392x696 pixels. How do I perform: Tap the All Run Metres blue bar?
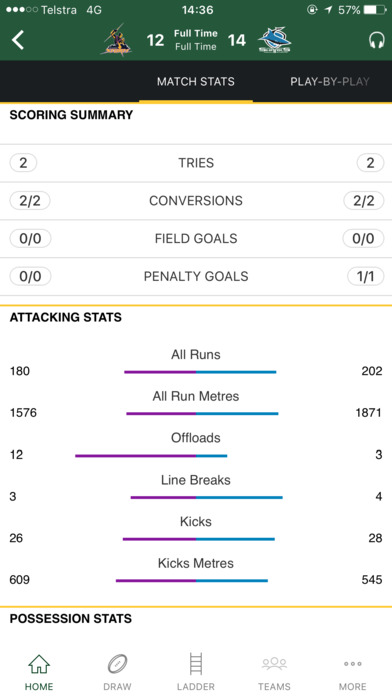click(x=237, y=414)
